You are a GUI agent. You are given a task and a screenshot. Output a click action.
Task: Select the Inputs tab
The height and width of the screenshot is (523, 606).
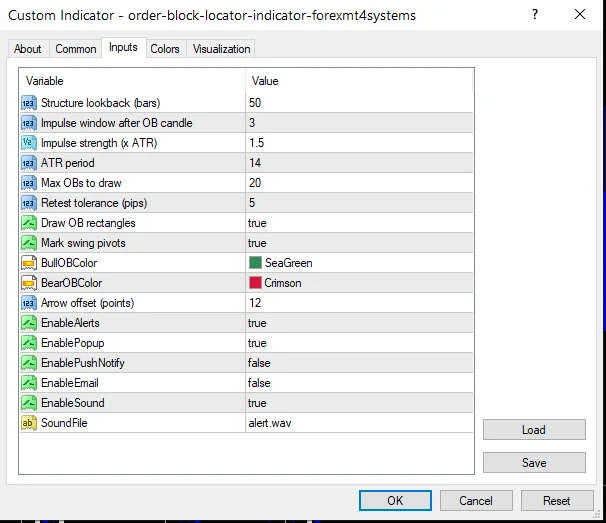[123, 48]
